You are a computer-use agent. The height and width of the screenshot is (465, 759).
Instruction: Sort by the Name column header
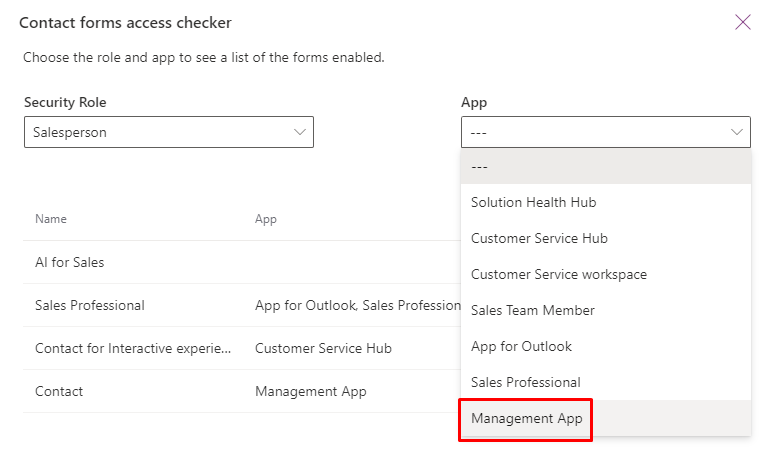pyautogui.click(x=51, y=219)
